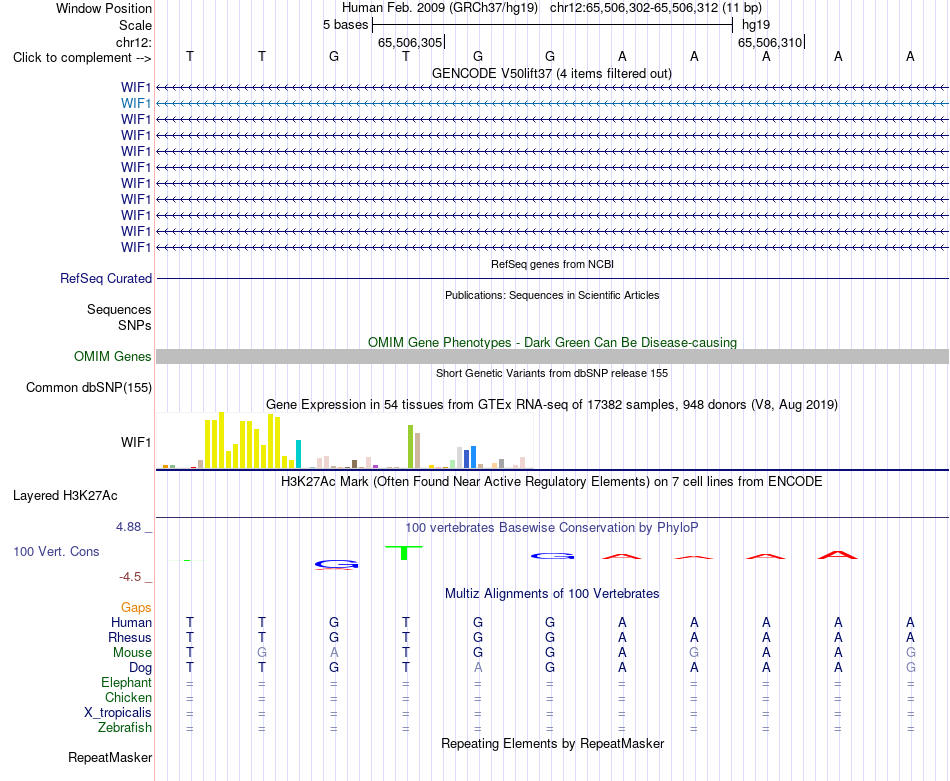
Task: Open the light-blue highlighted WIF1 transcript label
Action: coord(136,104)
